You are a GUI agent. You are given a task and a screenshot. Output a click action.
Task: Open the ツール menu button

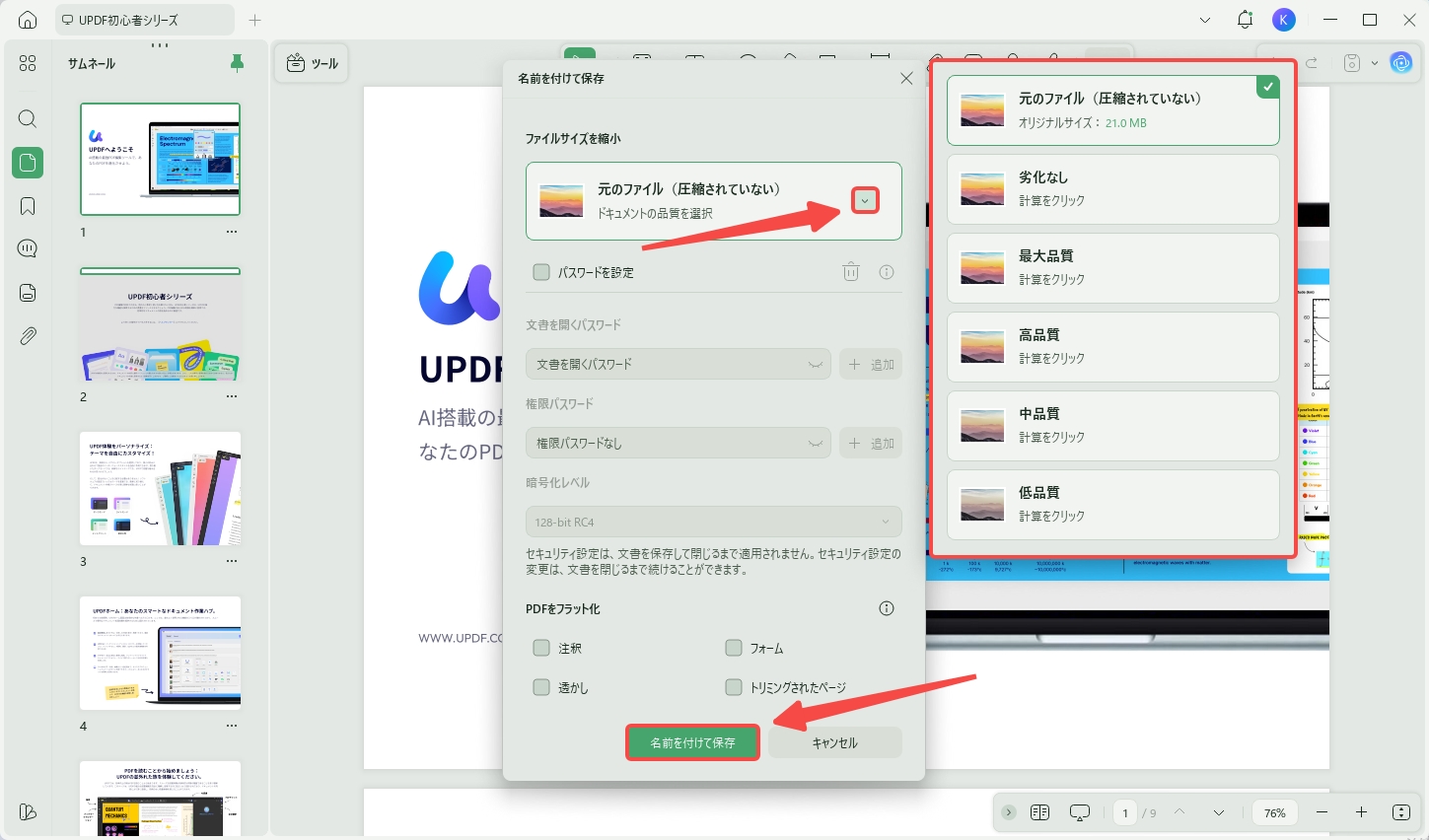point(312,63)
